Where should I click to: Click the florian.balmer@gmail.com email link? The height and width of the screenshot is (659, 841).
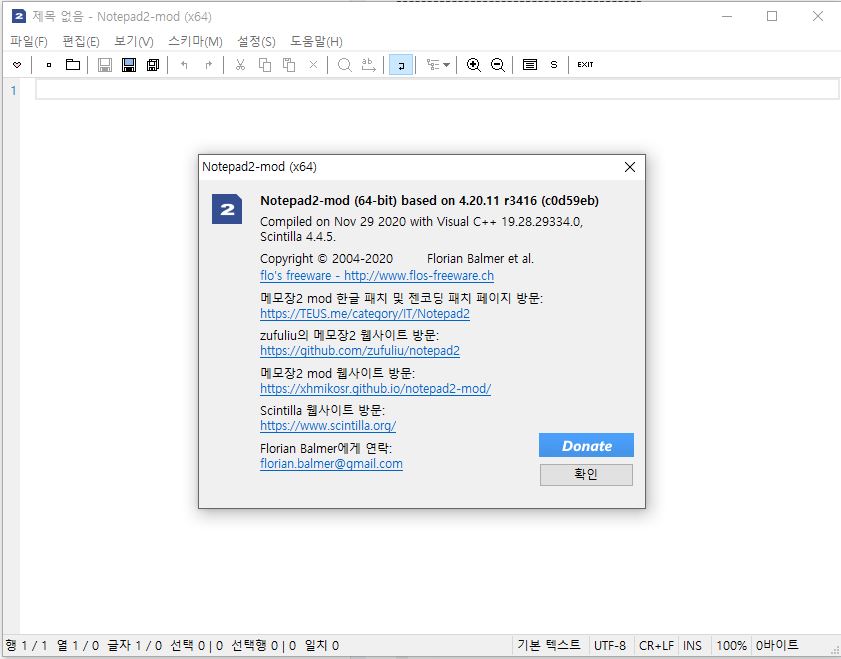tap(331, 464)
